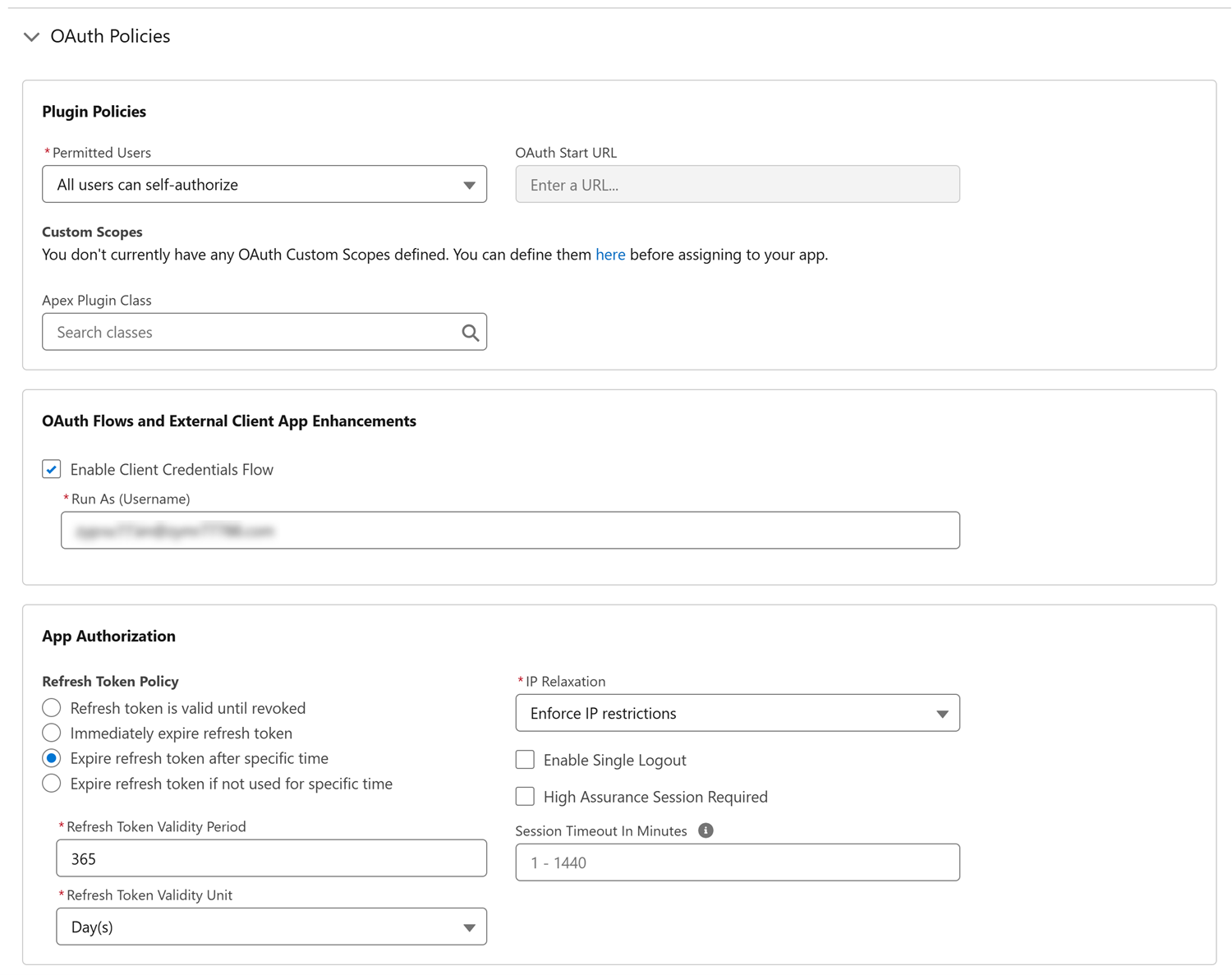
Task: Click the search magnifier icon
Action: coord(470,333)
